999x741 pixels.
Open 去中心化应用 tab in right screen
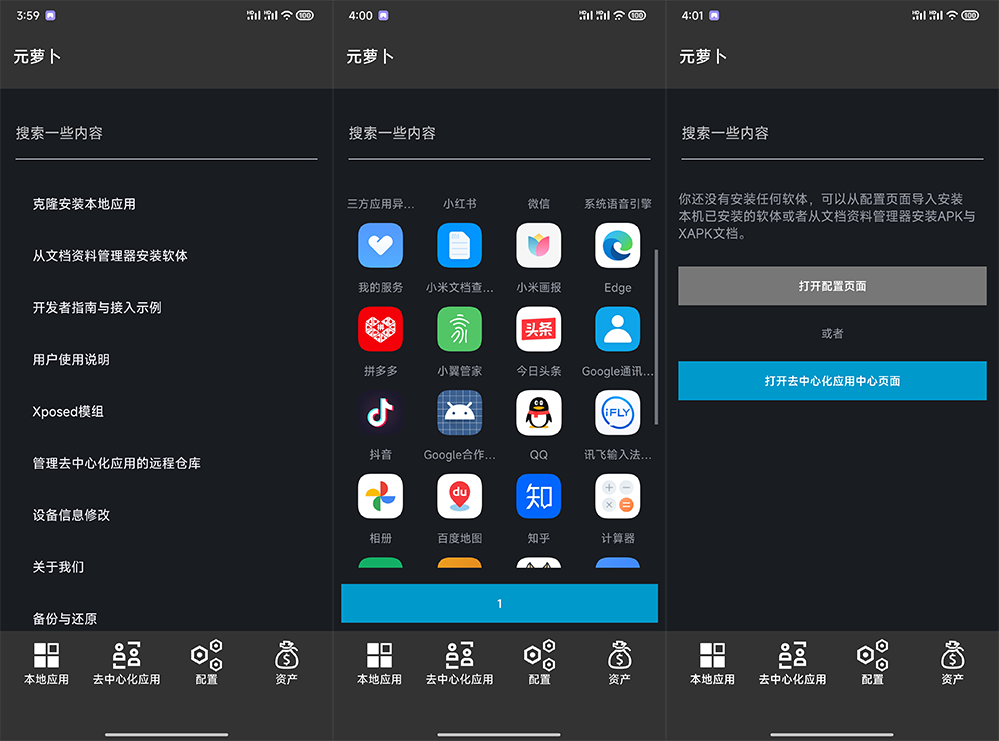point(792,663)
